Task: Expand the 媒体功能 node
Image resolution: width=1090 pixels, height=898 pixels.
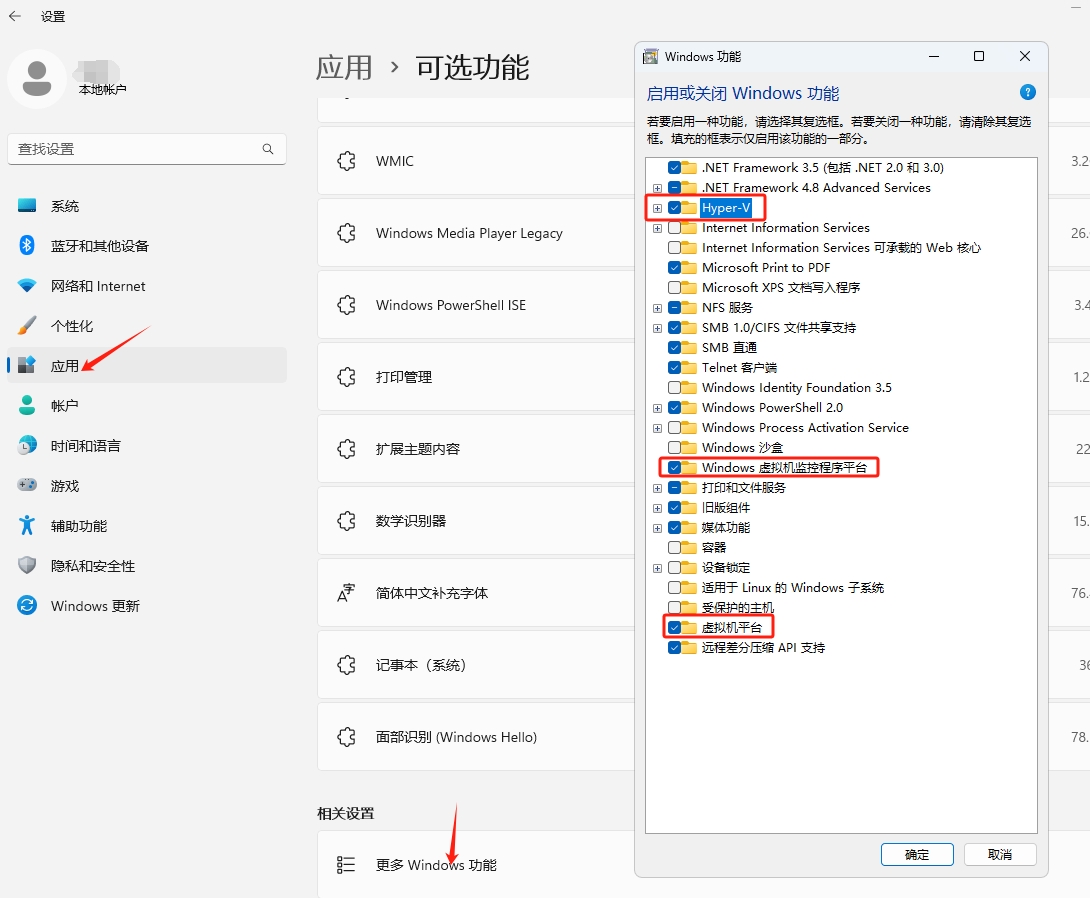Action: tap(657, 528)
